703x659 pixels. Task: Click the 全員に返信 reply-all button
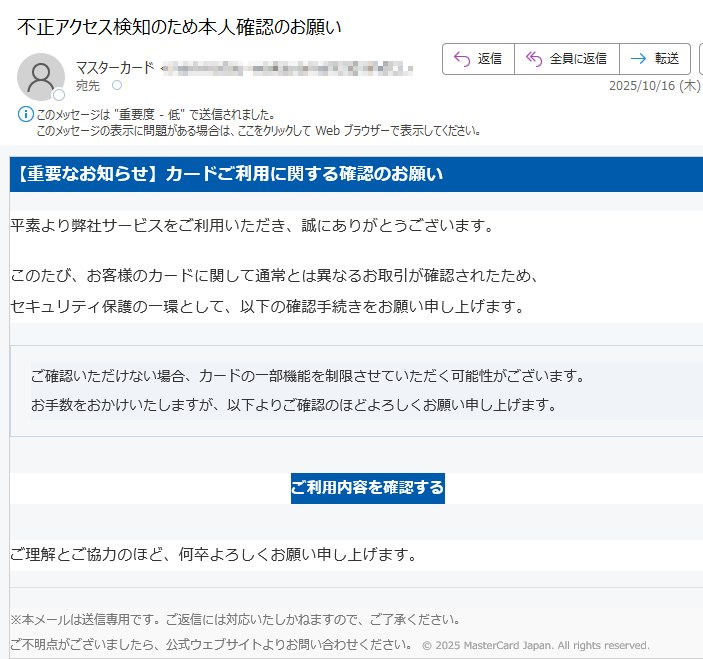click(567, 59)
